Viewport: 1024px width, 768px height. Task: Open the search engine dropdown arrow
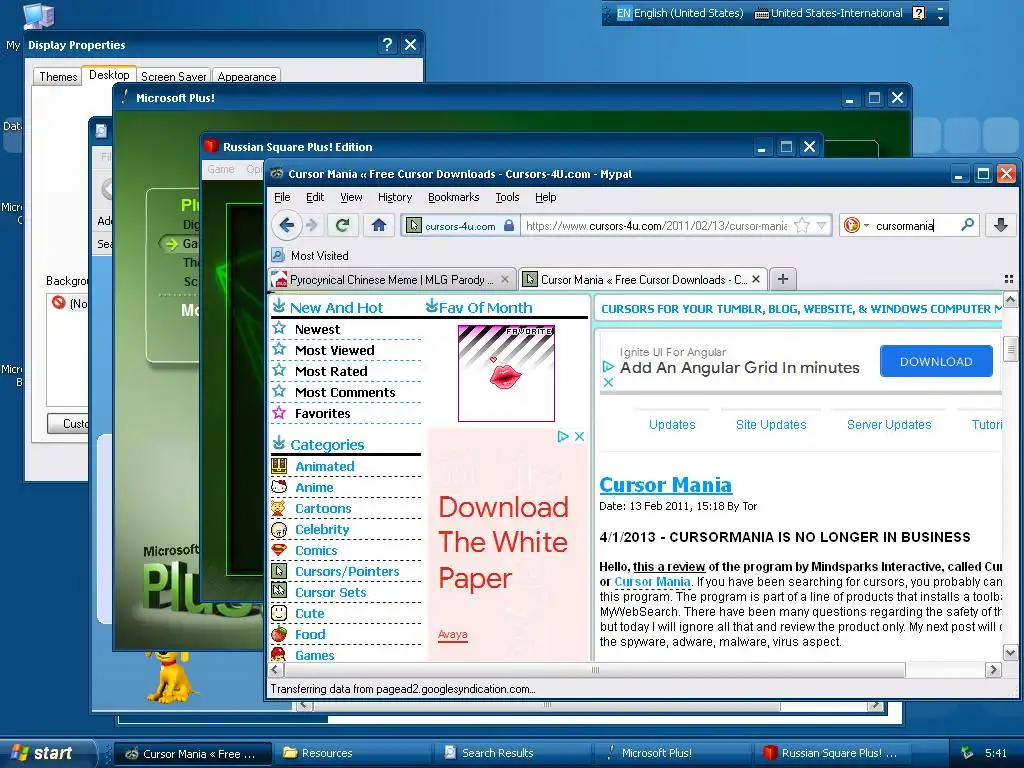pos(867,226)
